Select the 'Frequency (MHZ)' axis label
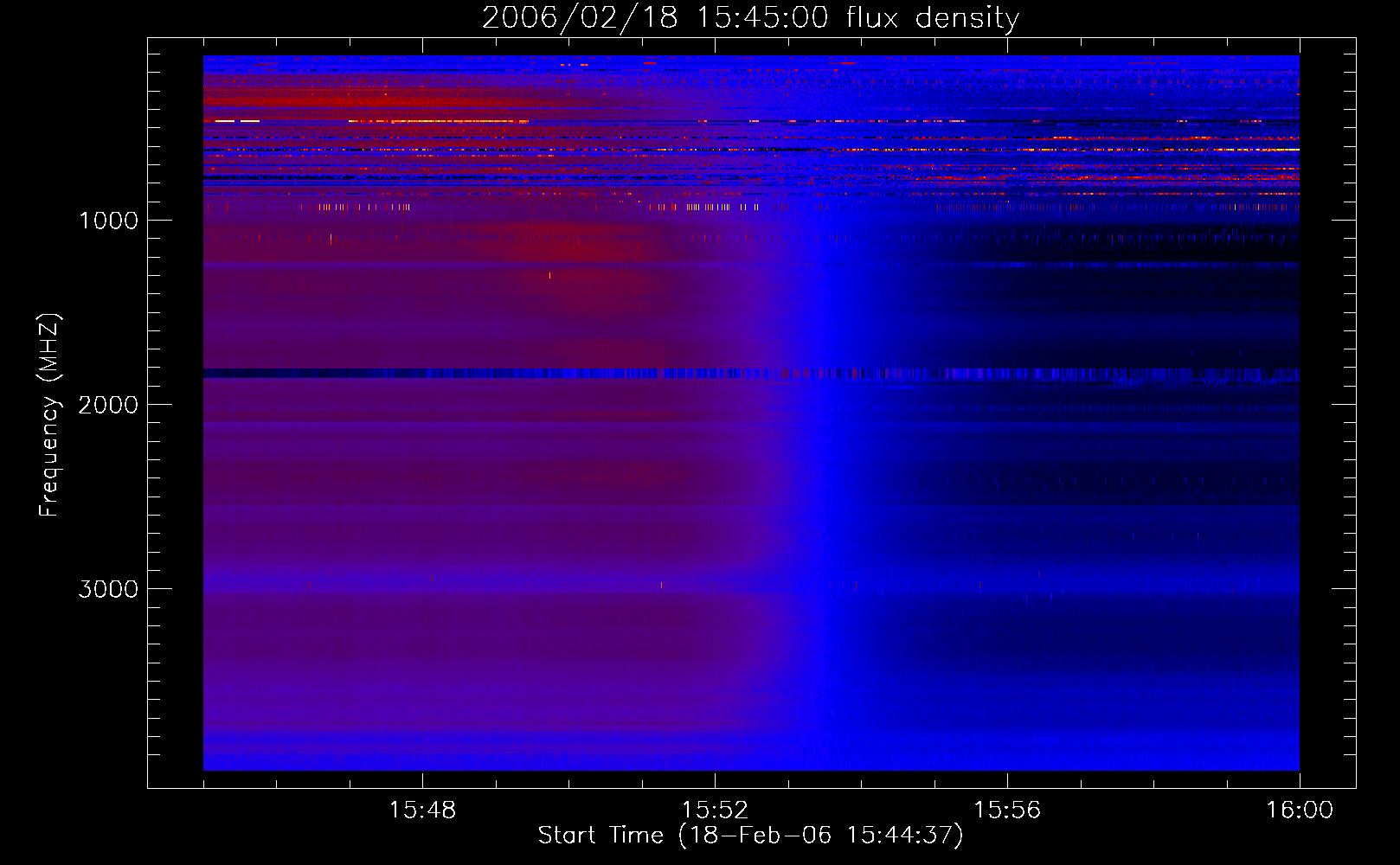Screen dimensions: 1400x865 point(49,414)
